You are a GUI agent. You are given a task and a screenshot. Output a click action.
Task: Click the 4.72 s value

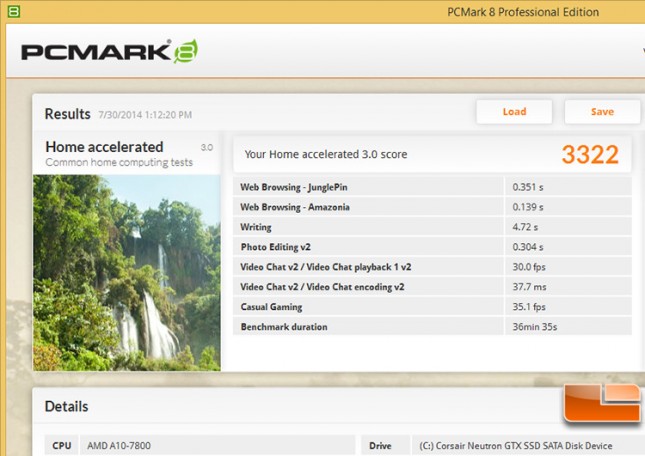tap(525, 227)
